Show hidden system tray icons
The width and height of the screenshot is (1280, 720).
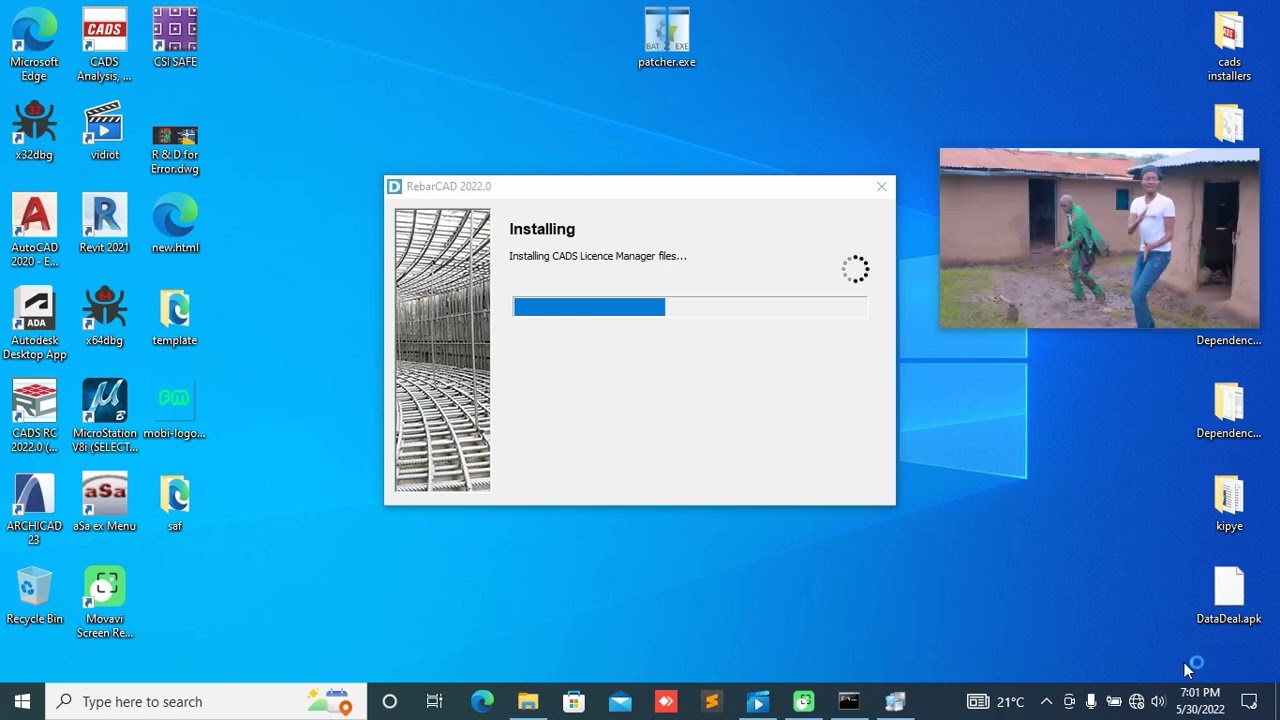(x=1046, y=701)
